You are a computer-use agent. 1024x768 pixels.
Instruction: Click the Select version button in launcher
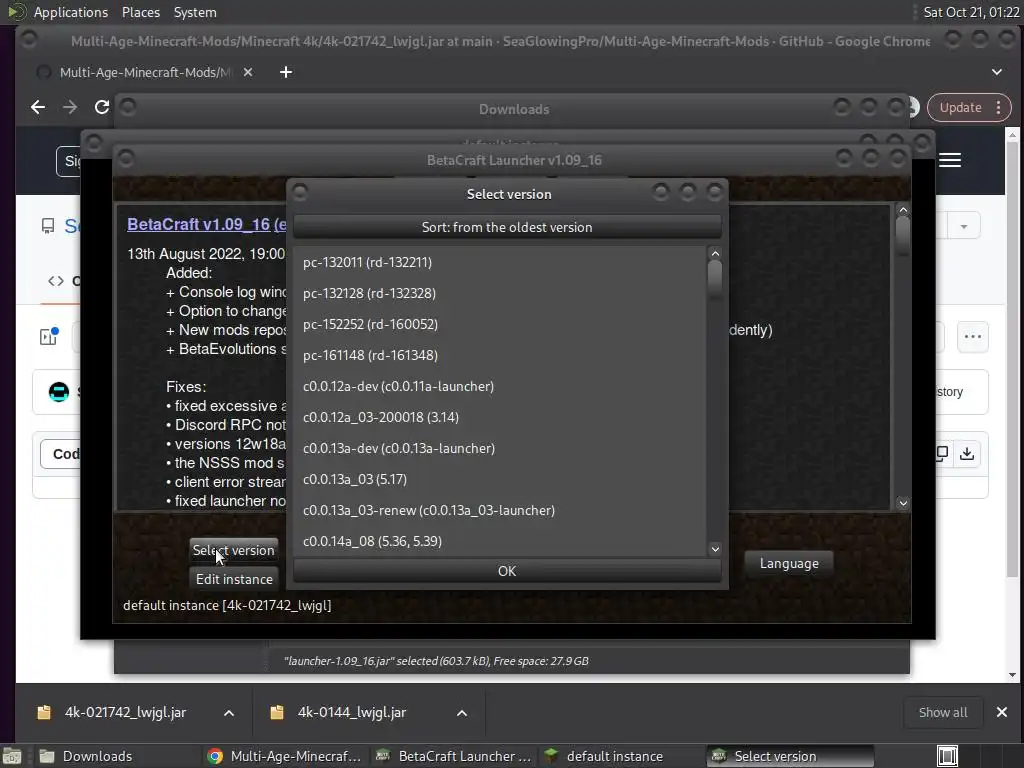point(234,551)
